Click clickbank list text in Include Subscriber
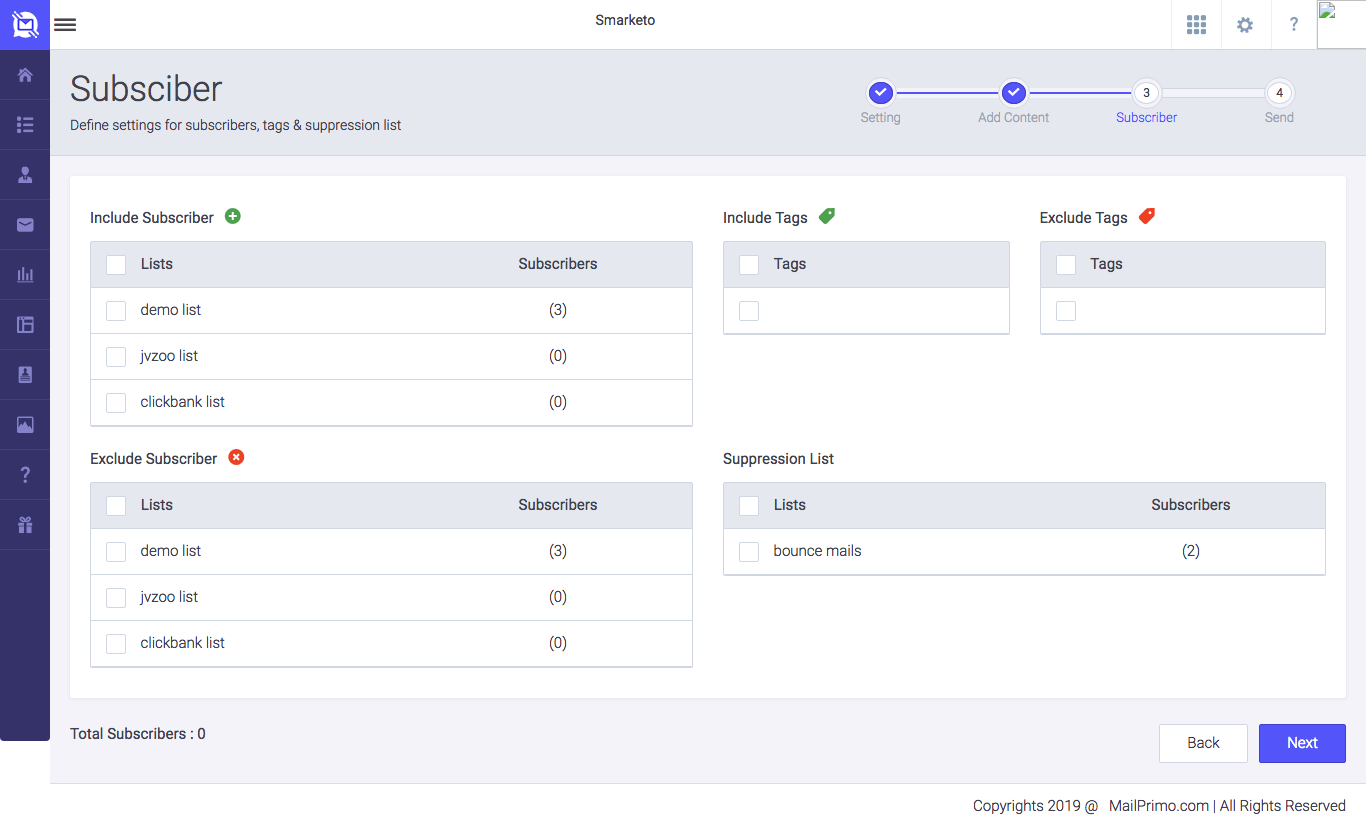Image resolution: width=1366 pixels, height=828 pixels. click(183, 402)
